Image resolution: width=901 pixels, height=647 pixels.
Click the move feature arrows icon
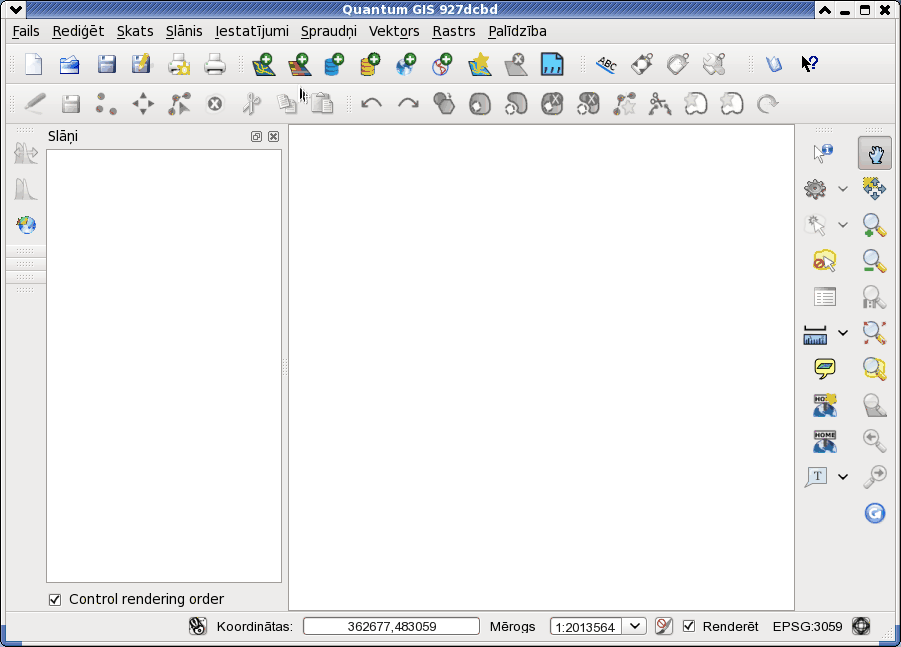pyautogui.click(x=143, y=104)
